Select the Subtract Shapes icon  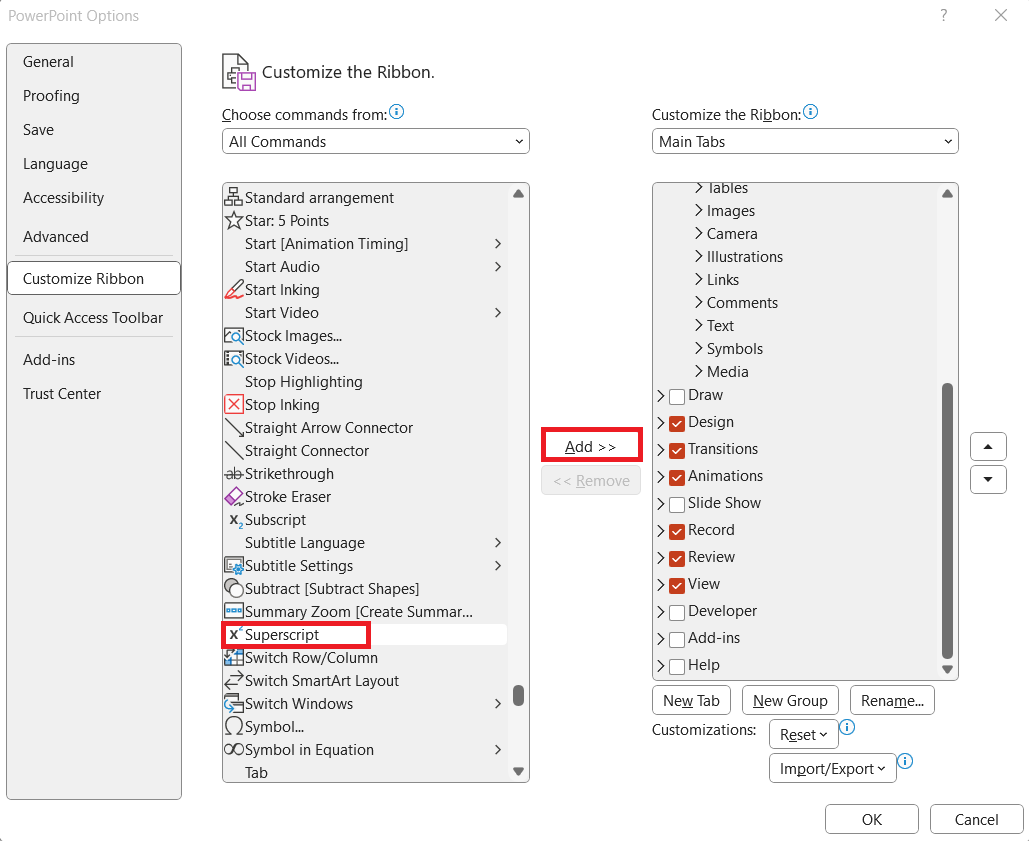click(x=234, y=588)
